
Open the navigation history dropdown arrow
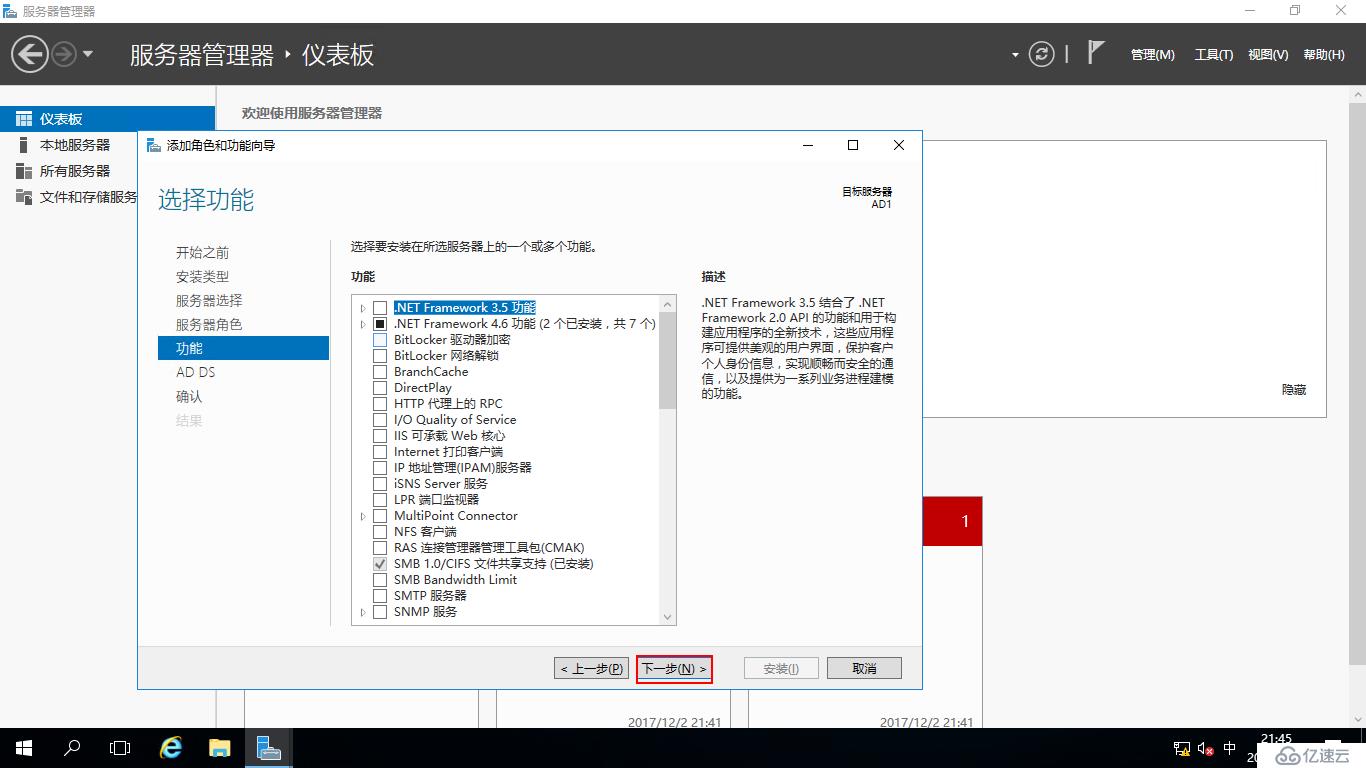88,54
